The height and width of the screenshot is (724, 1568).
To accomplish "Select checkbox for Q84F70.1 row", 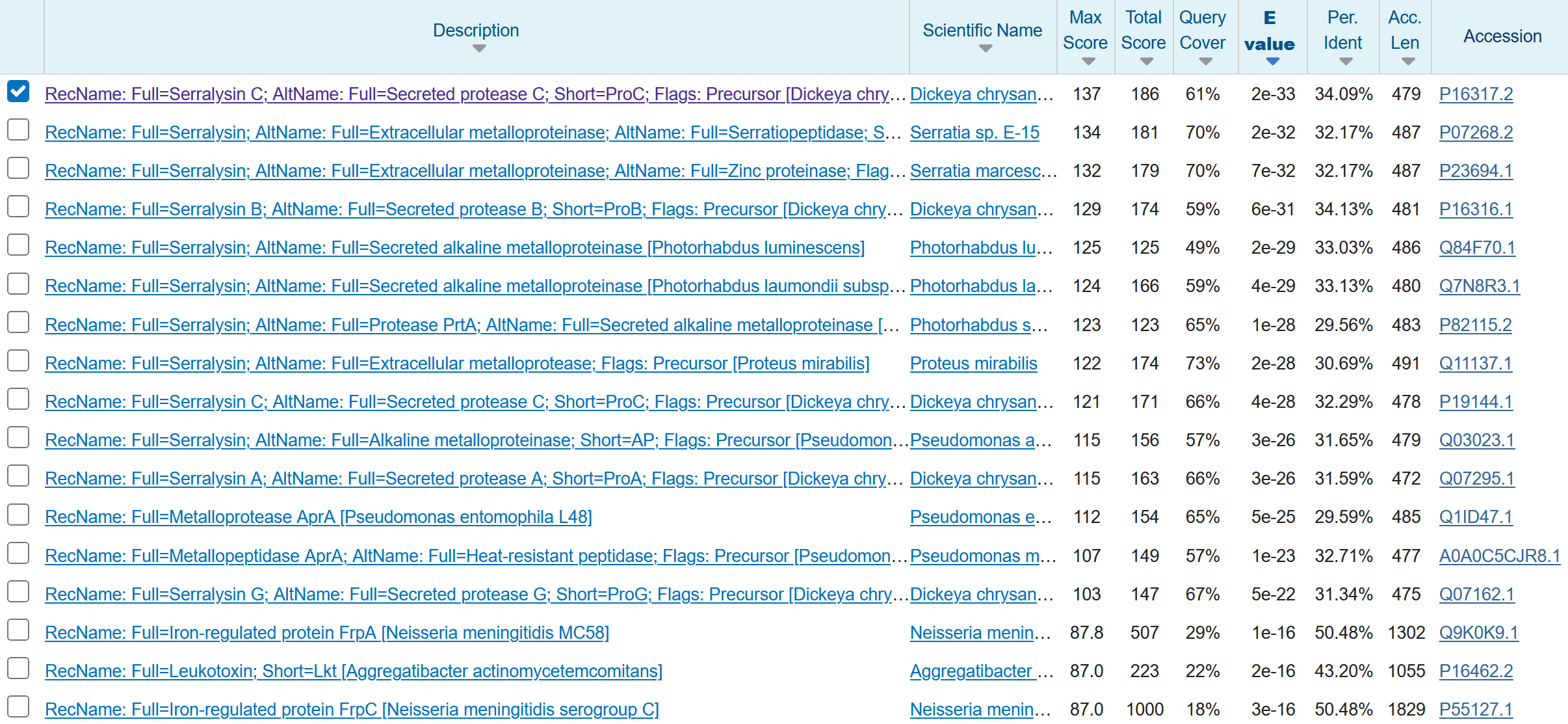I will point(18,245).
